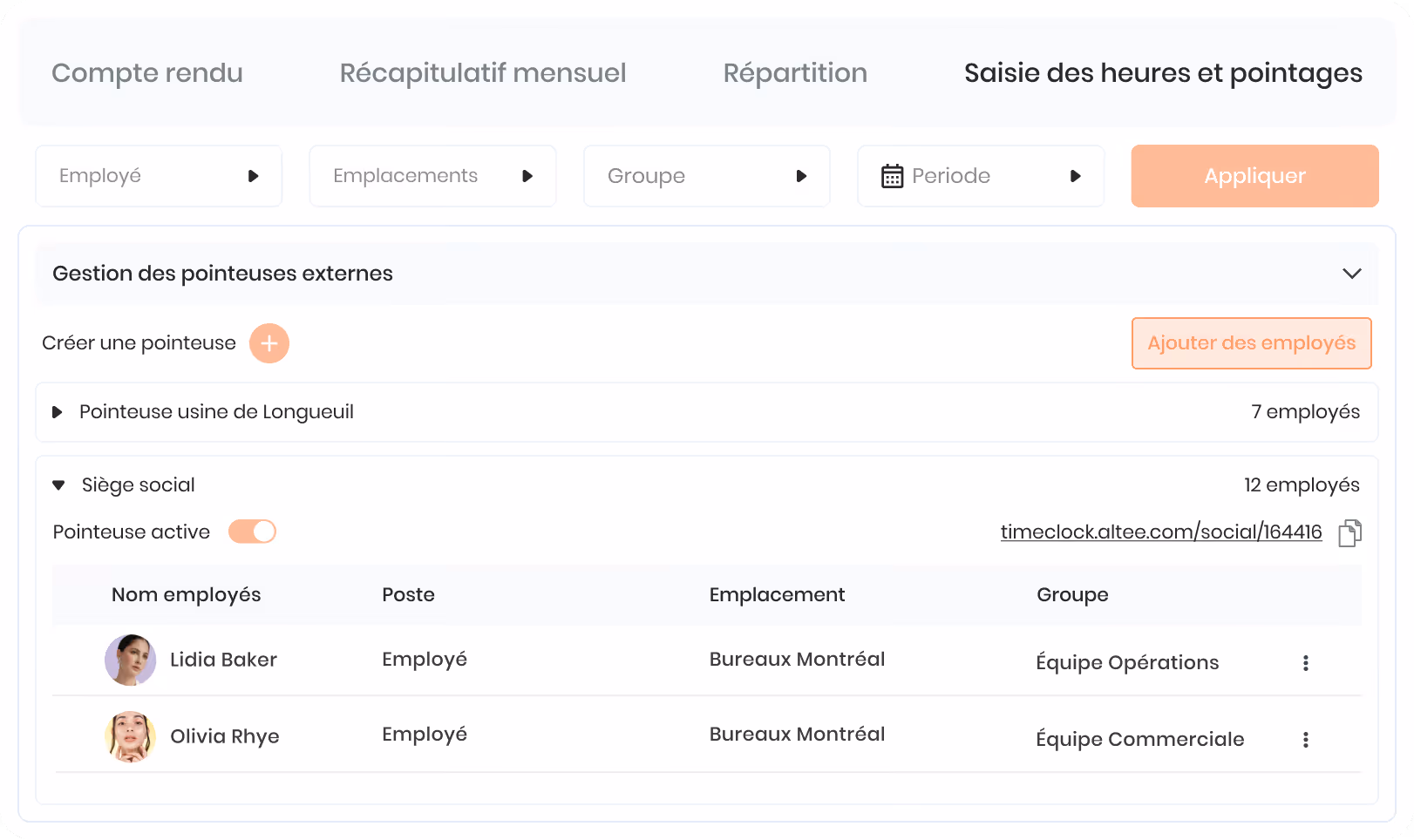Select the name Lidia Baker
Image resolution: width=1414 pixels, height=840 pixels.
click(x=223, y=660)
